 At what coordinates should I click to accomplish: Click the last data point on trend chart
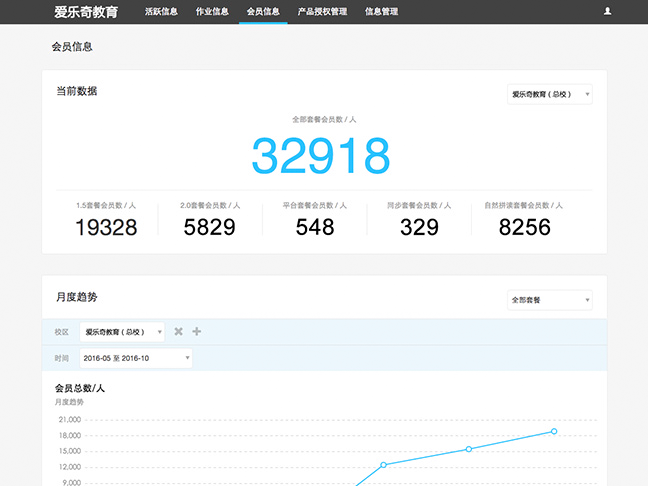pyautogui.click(x=554, y=431)
